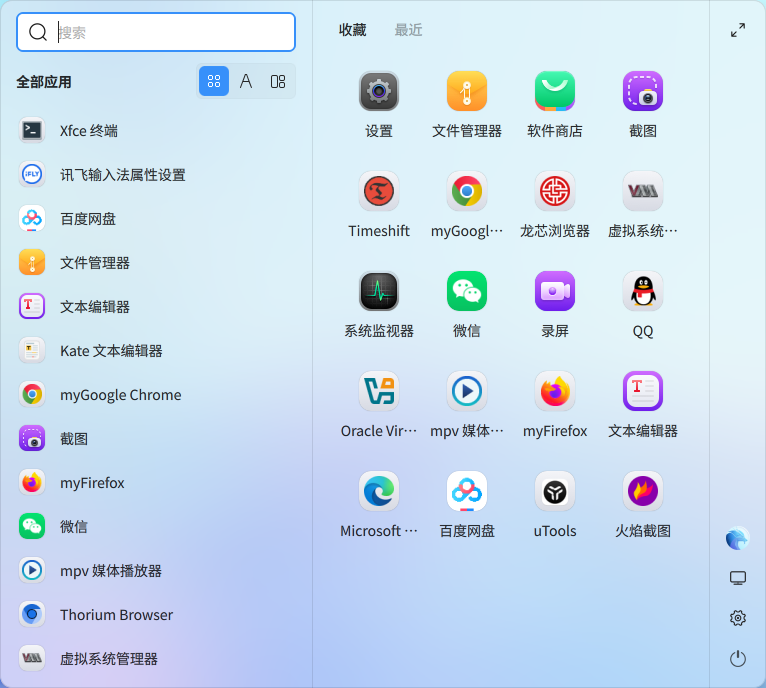The image size is (766, 688).
Task: Open Settings in the favorites grid
Action: (379, 91)
